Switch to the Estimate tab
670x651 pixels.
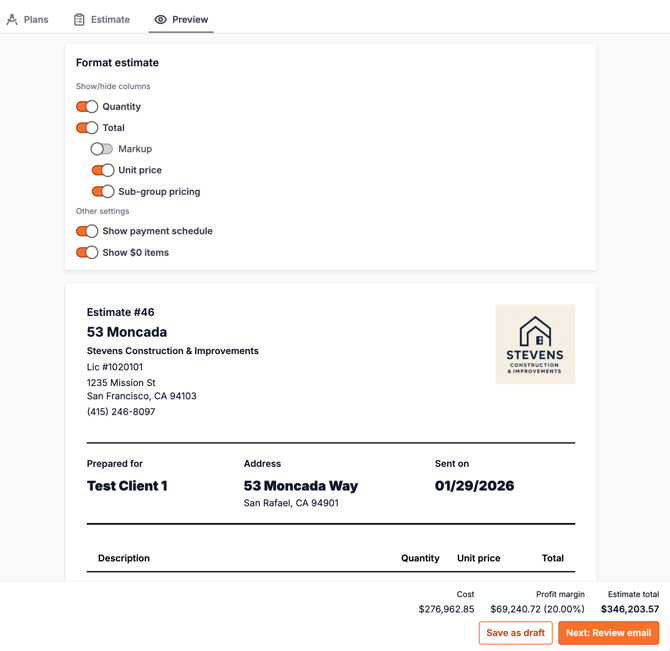point(109,19)
